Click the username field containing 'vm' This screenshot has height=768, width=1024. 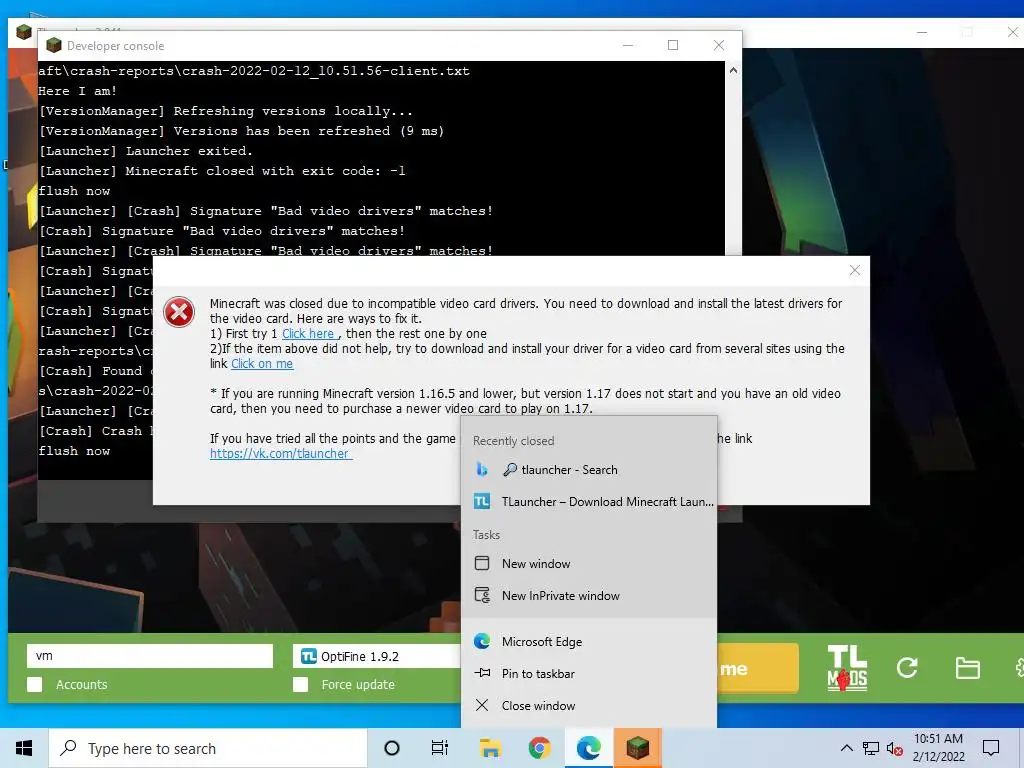(150, 656)
